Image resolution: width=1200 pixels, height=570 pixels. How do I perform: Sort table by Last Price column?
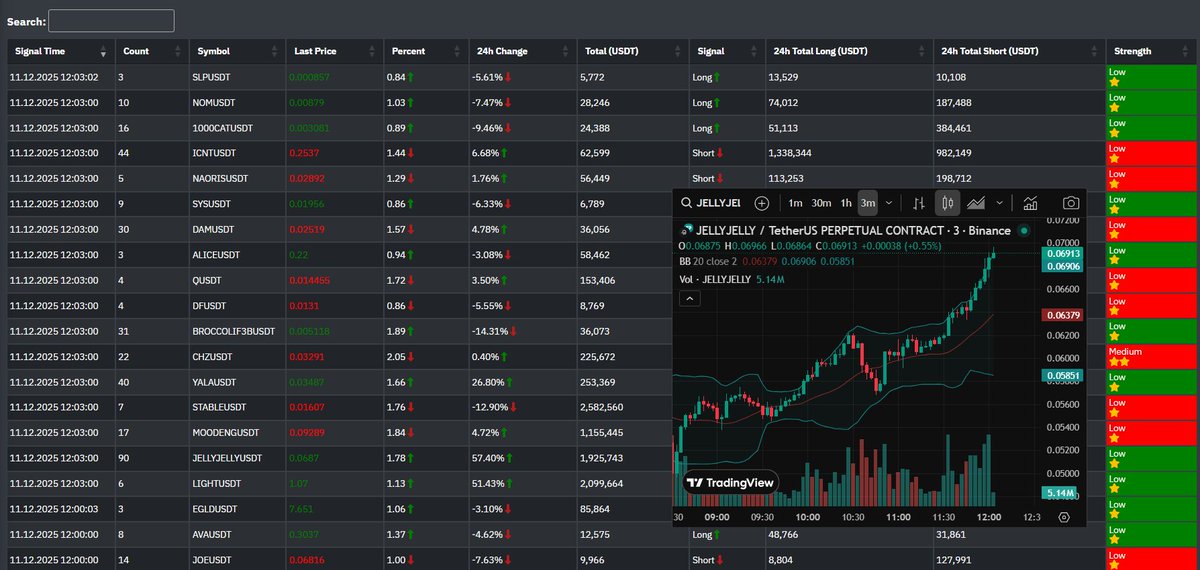pos(334,51)
